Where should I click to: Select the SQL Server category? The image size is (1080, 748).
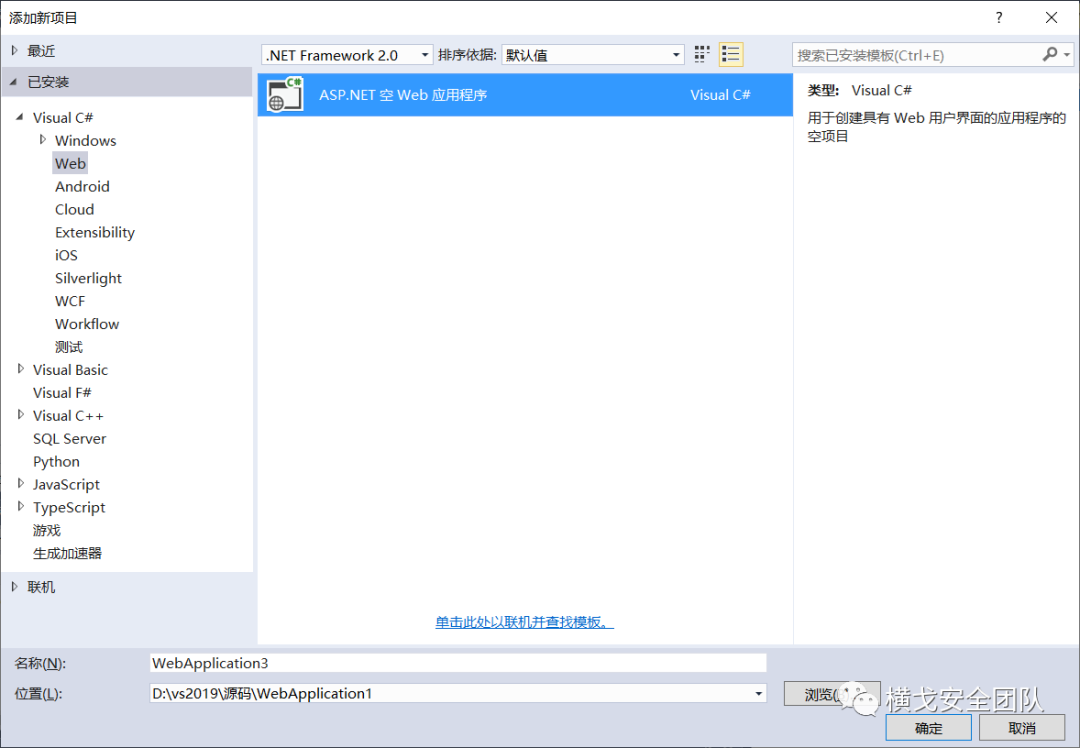[x=70, y=439]
